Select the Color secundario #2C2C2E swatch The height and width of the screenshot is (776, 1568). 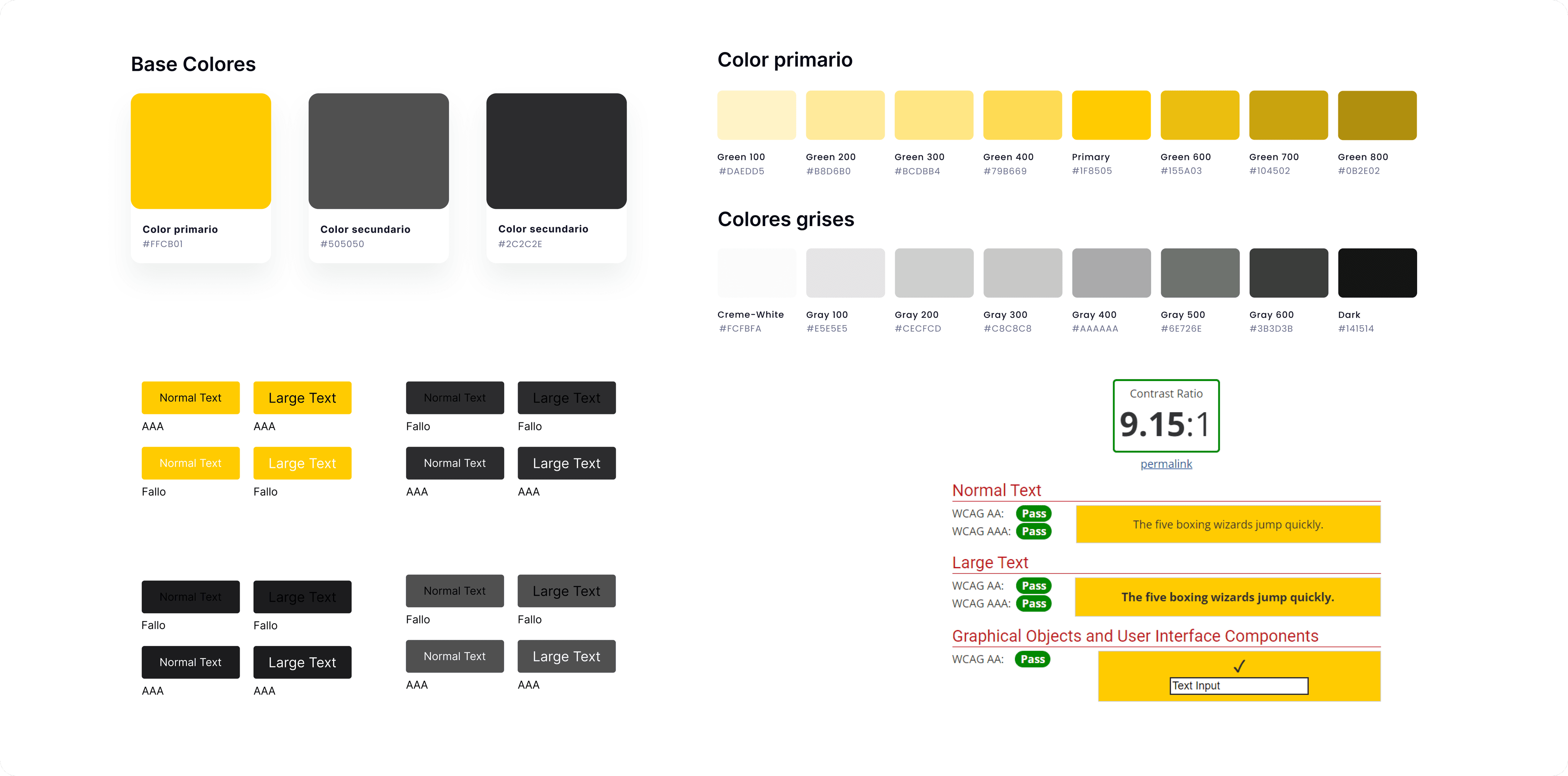(x=556, y=151)
